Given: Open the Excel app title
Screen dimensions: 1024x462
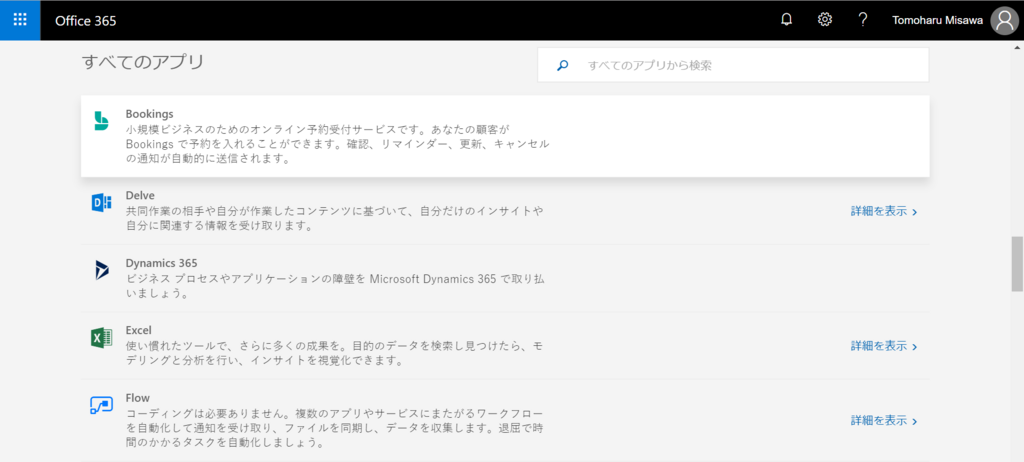Looking at the screenshot, I should 138,331.
